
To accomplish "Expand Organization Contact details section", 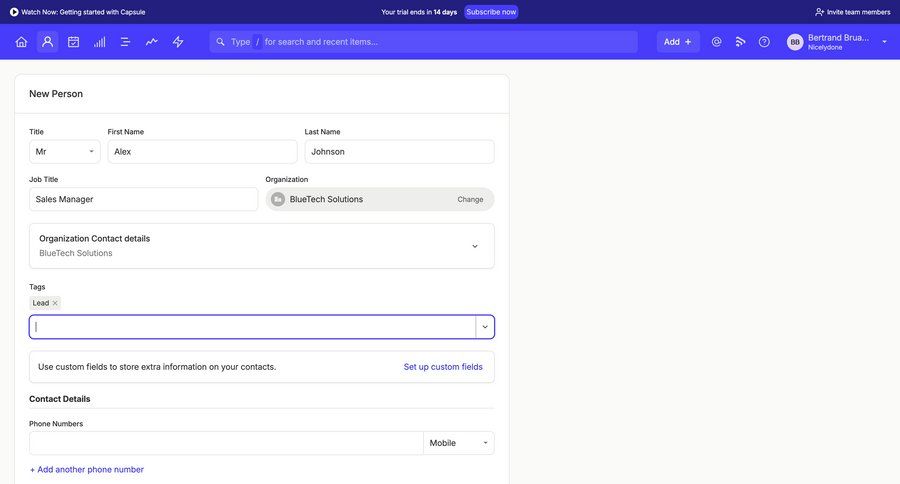I will click(x=474, y=246).
